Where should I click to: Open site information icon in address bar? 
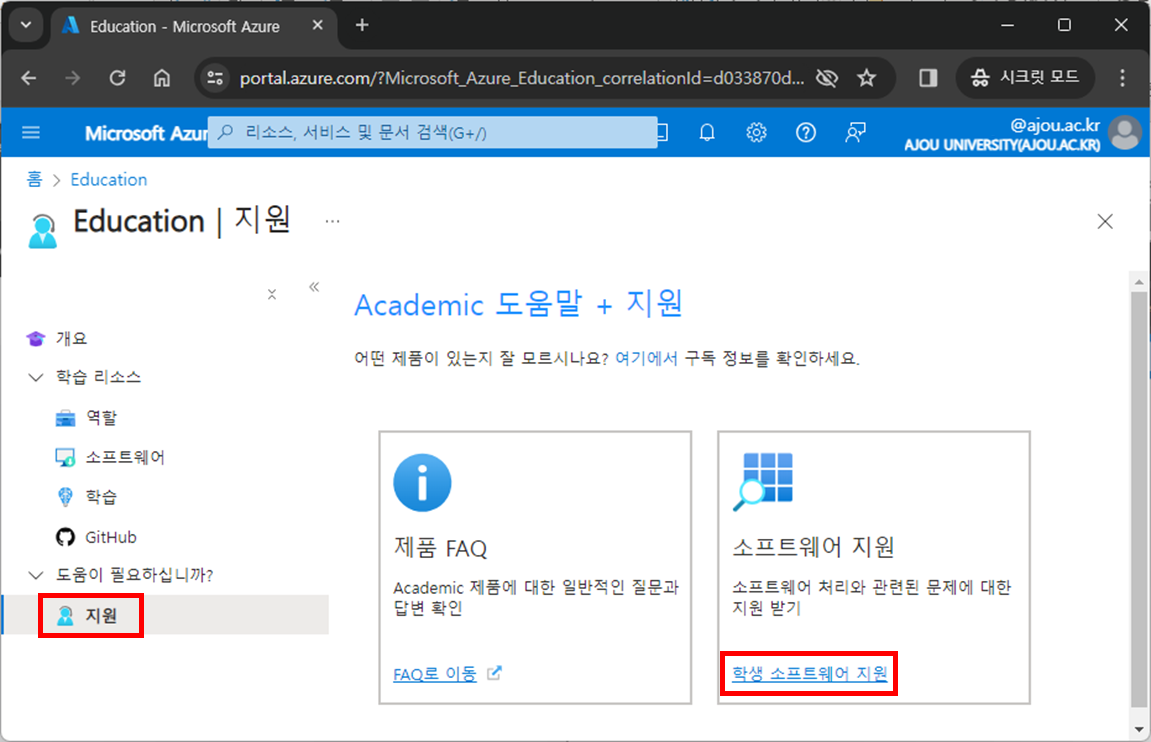point(215,78)
